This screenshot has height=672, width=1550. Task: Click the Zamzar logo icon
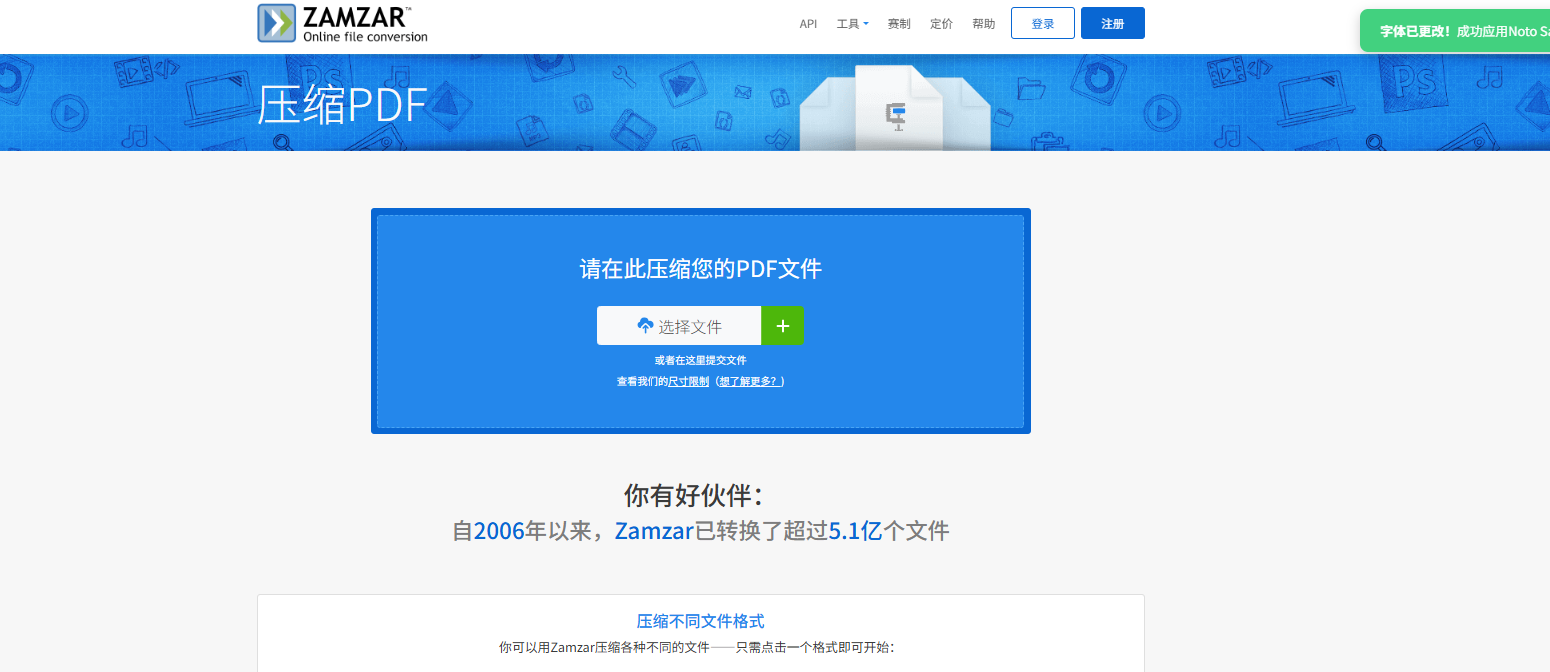pyautogui.click(x=277, y=23)
